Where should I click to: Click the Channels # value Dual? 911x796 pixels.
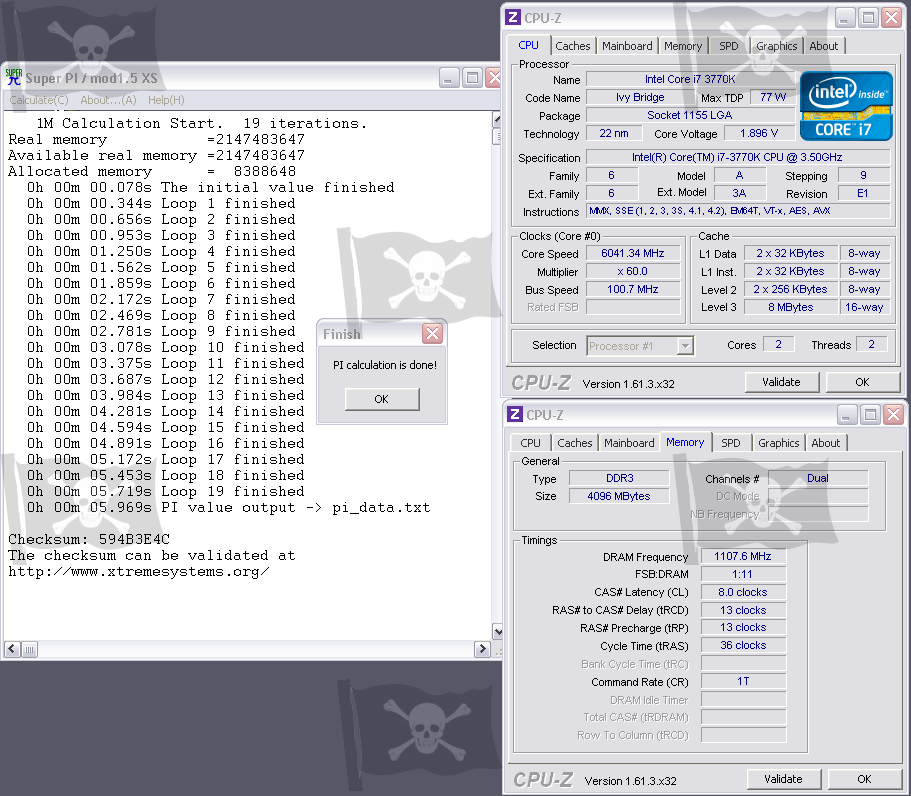pos(818,478)
